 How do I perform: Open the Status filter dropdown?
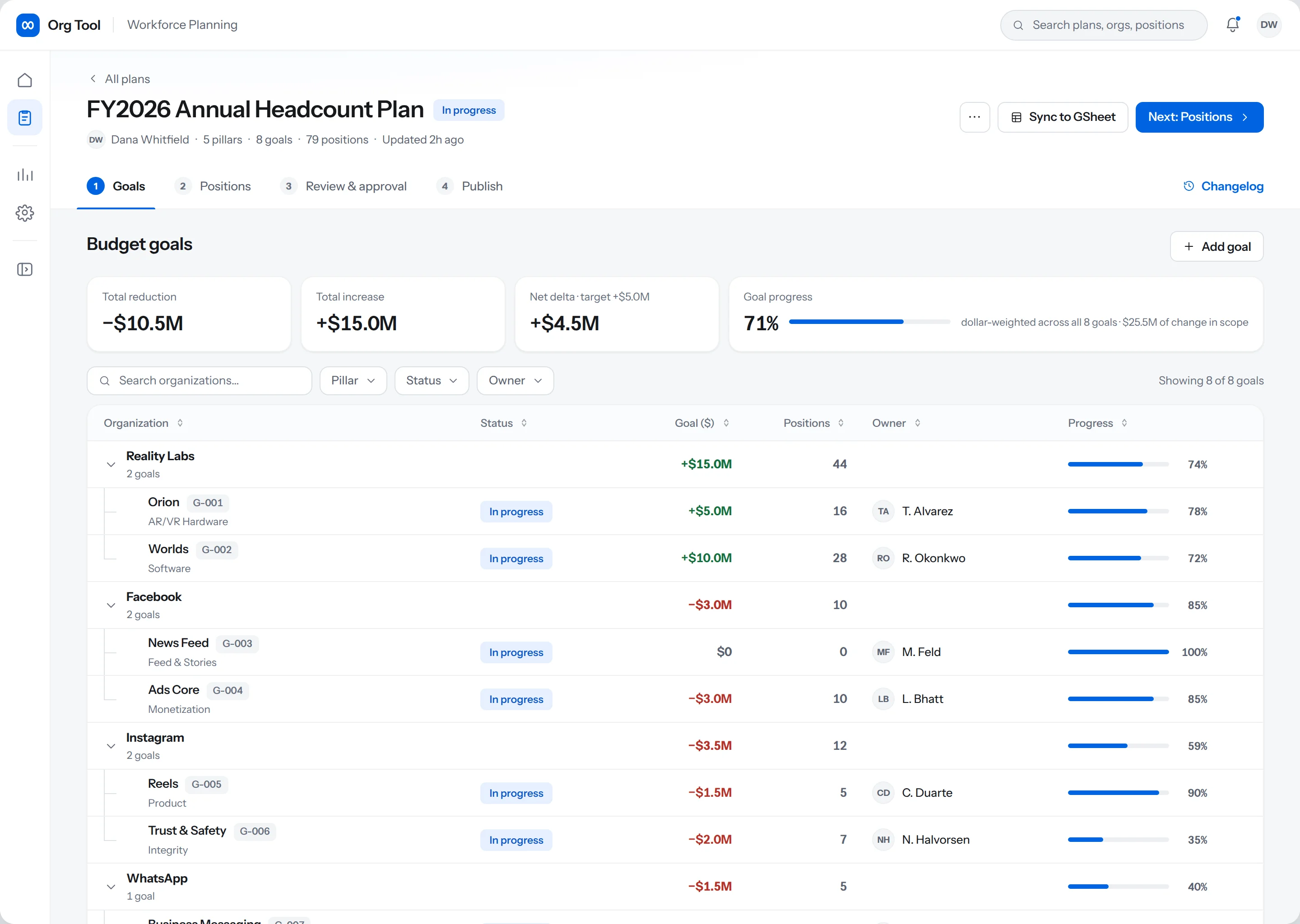click(432, 381)
